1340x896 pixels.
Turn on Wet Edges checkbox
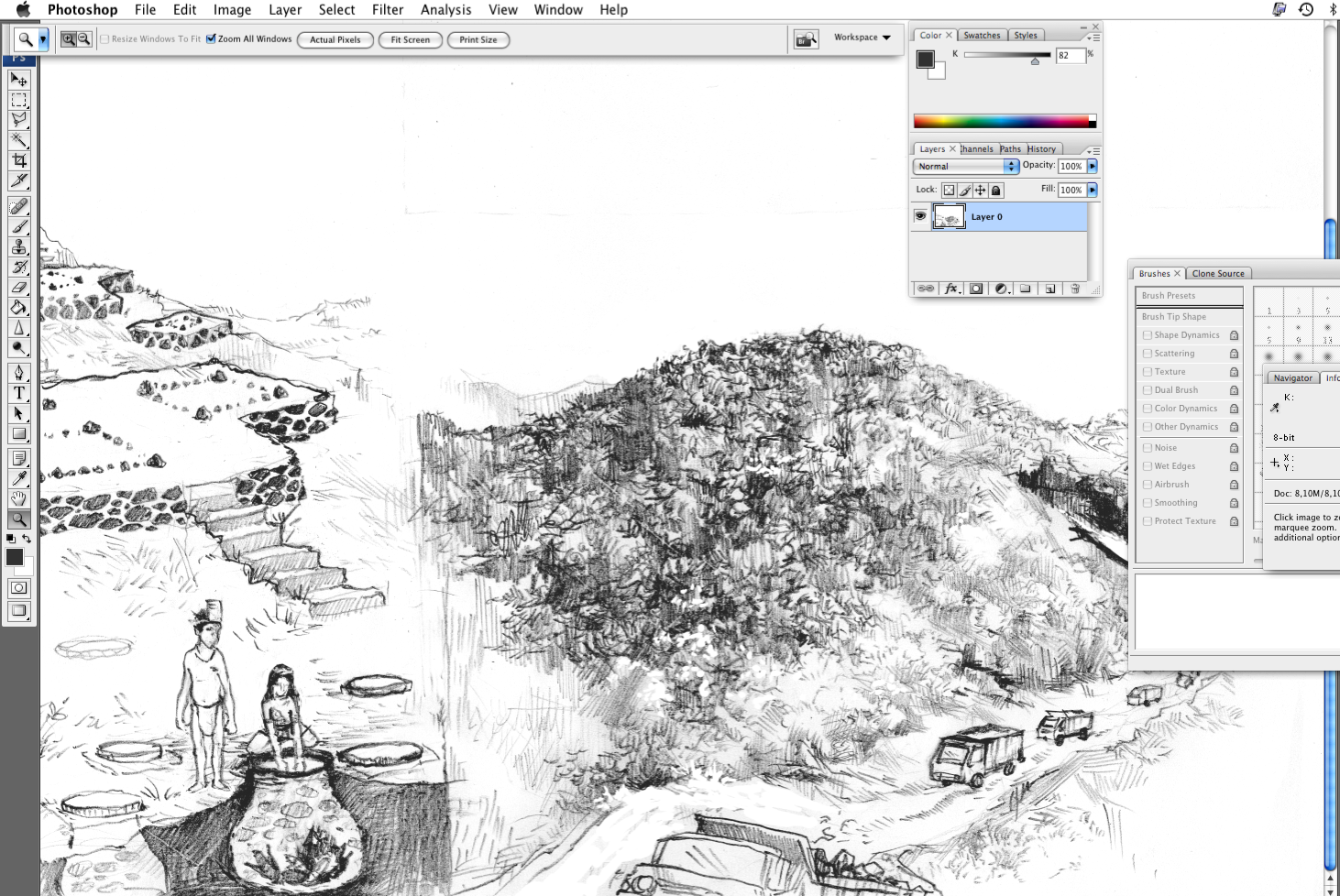click(1148, 466)
